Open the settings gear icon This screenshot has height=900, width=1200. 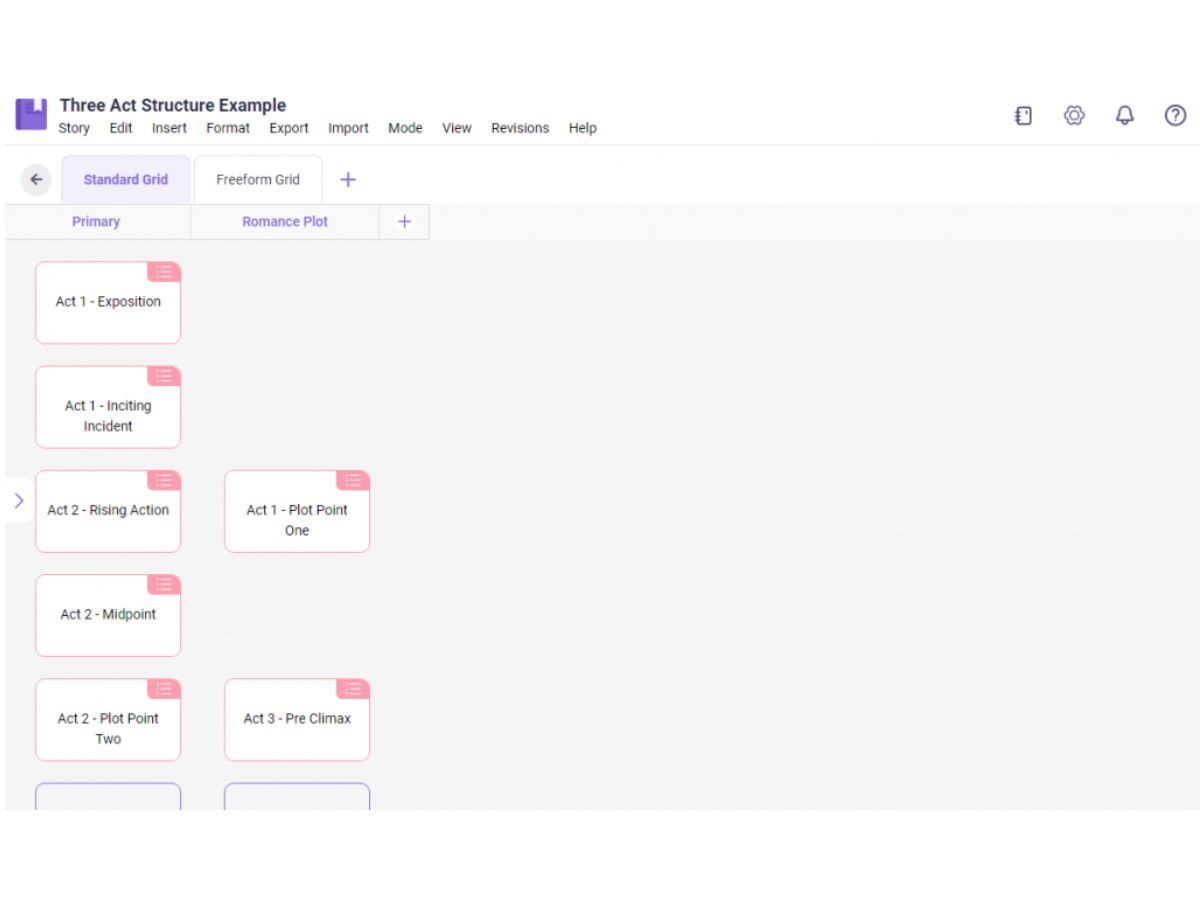[x=1074, y=116]
